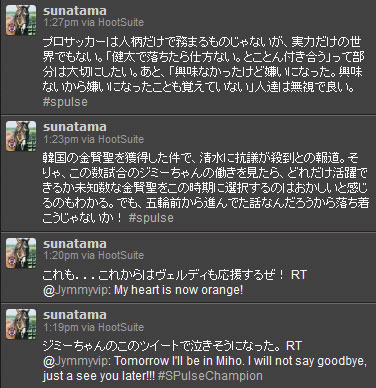Open @Jymmyvip mention in the orange heart tweet
The height and width of the screenshot is (388, 376).
(x=77, y=290)
